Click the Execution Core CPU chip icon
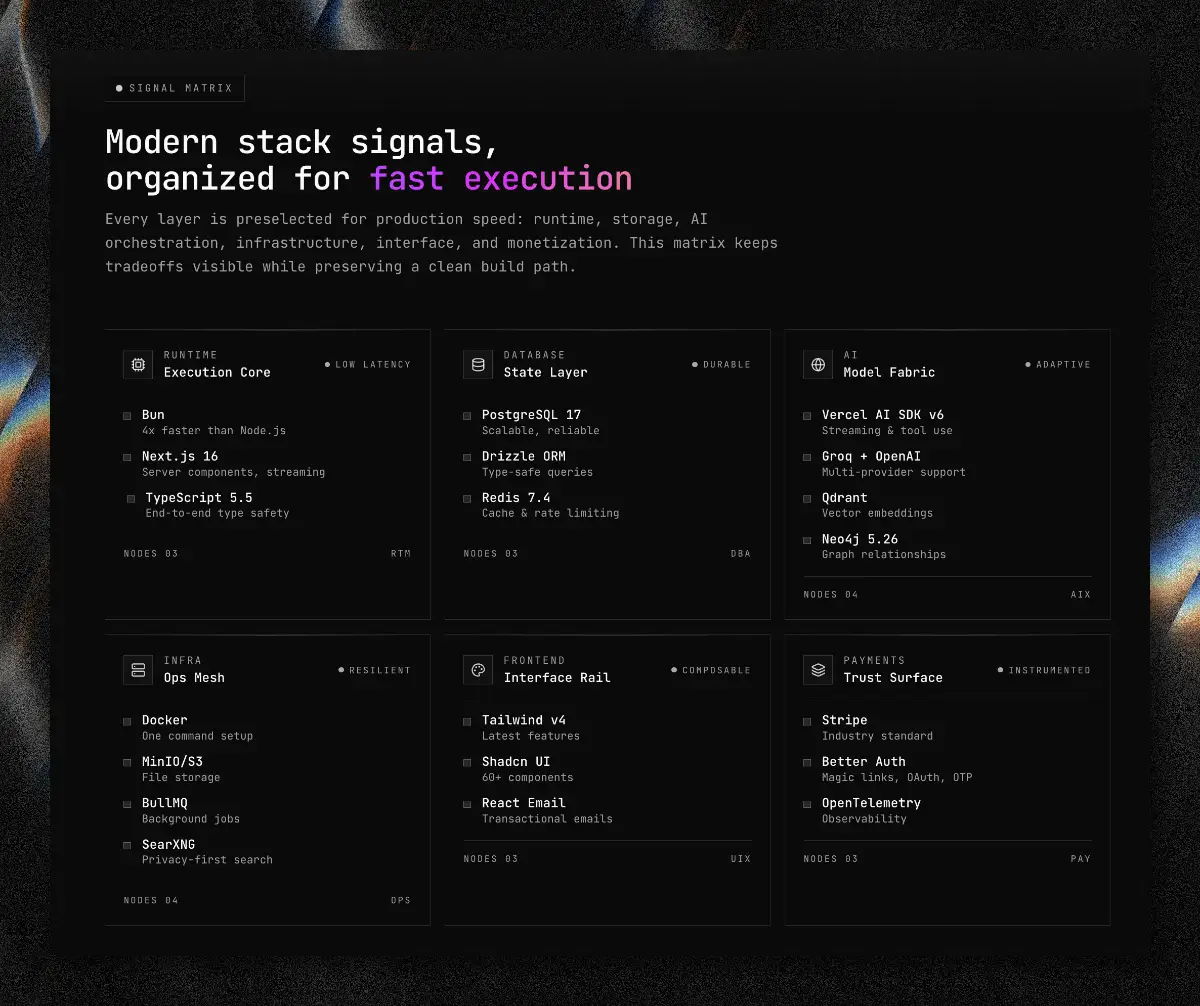Screen dimensions: 1200x1006 point(138,364)
